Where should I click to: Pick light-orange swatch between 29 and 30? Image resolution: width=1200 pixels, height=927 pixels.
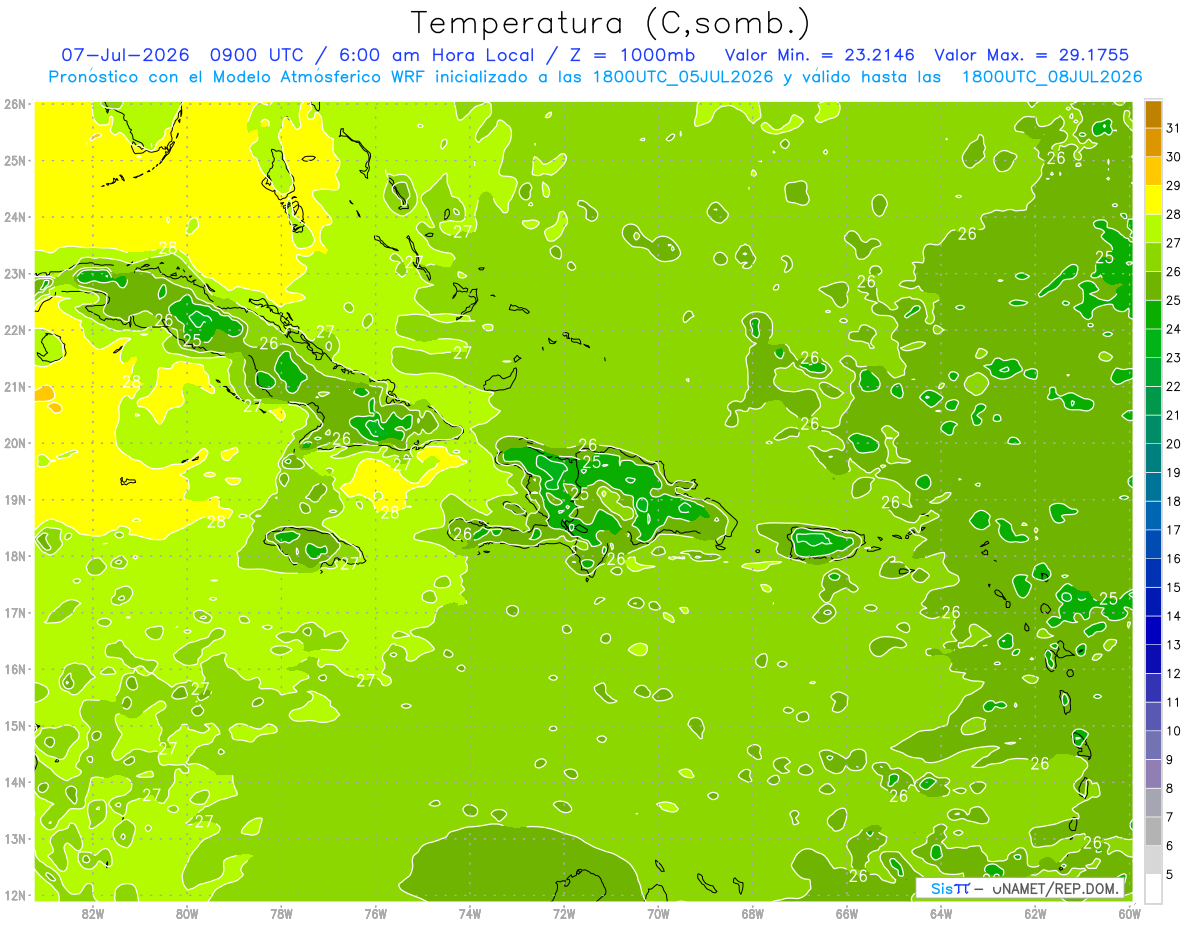1153,172
